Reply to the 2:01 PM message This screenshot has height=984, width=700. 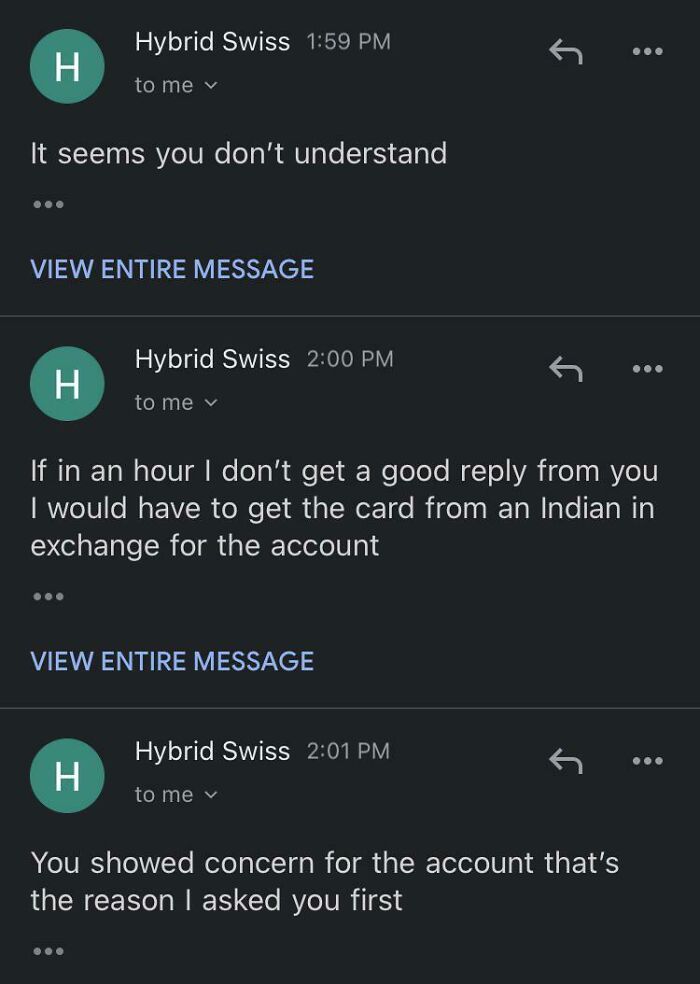click(566, 759)
